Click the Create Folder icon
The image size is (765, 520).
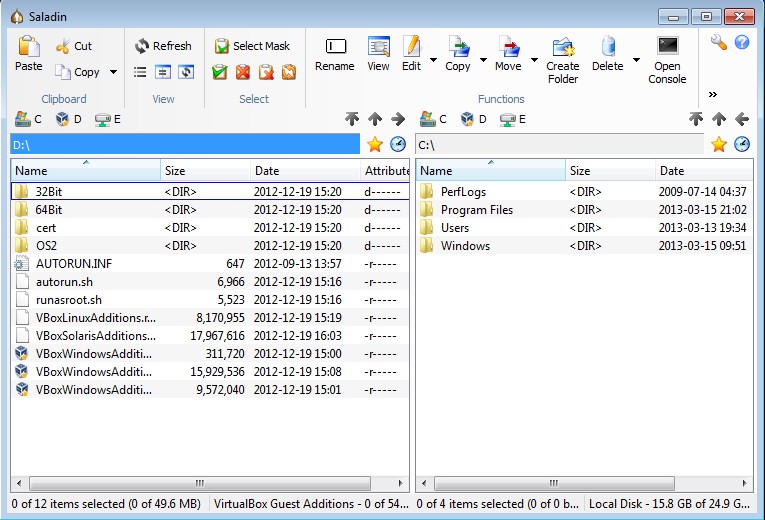(563, 59)
